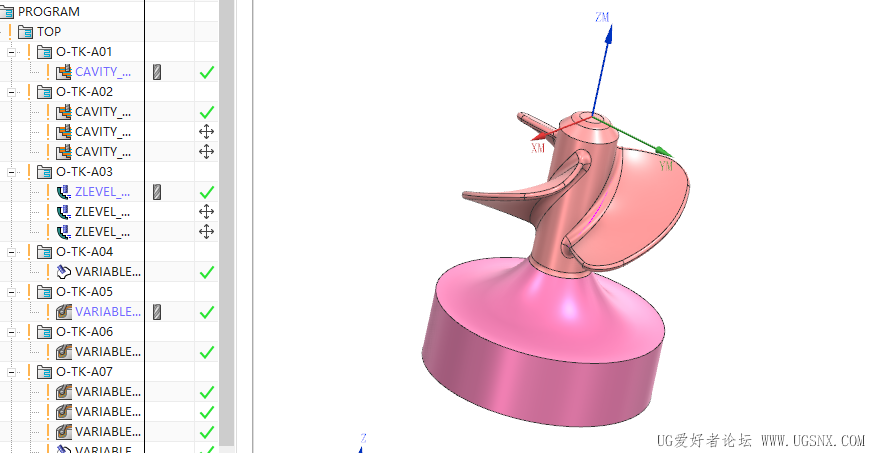870x453 pixels.
Task: Click repost status icon of second O-TK-A02 CAVITY operation
Action: (206, 132)
